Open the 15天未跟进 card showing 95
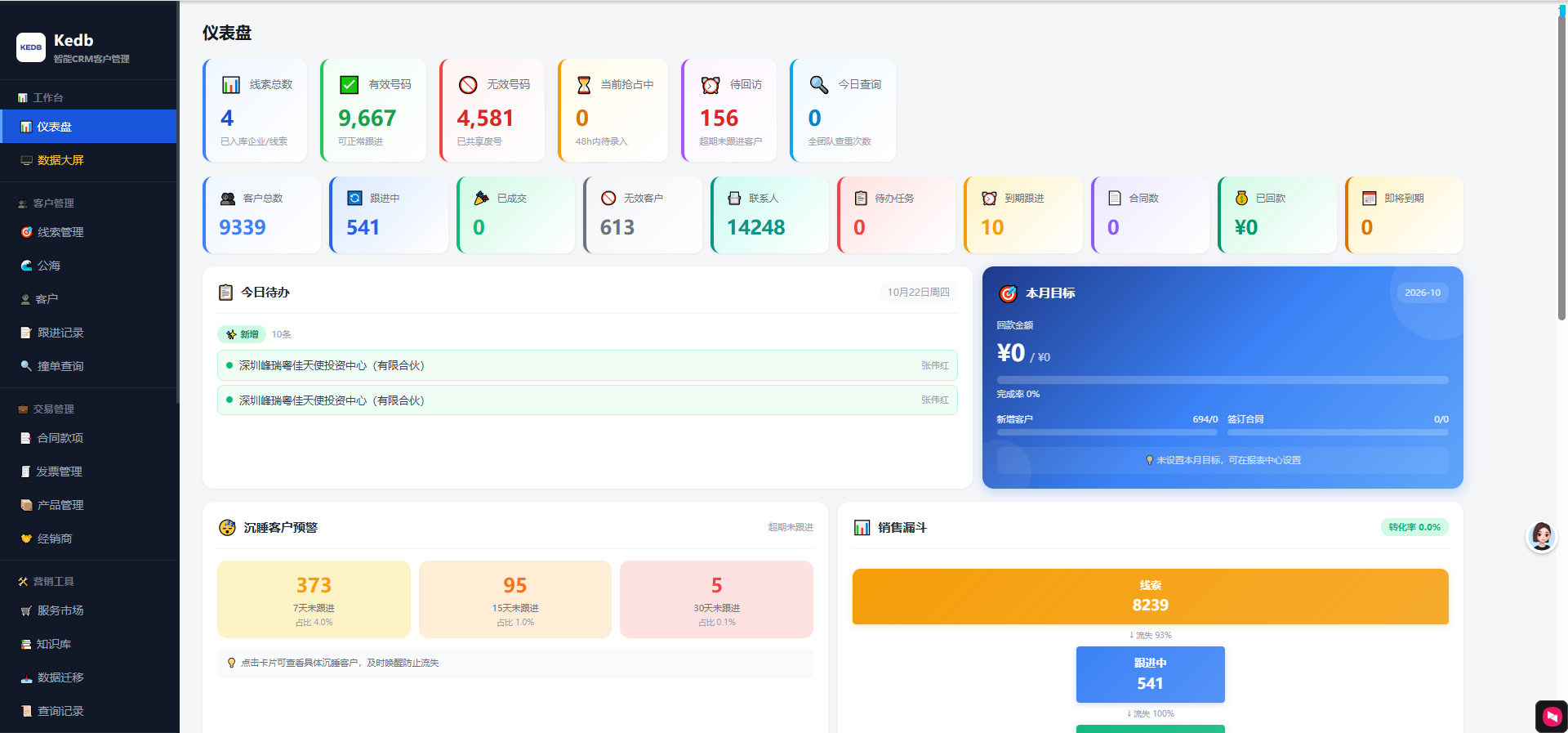The width and height of the screenshot is (1568, 733). coord(515,599)
